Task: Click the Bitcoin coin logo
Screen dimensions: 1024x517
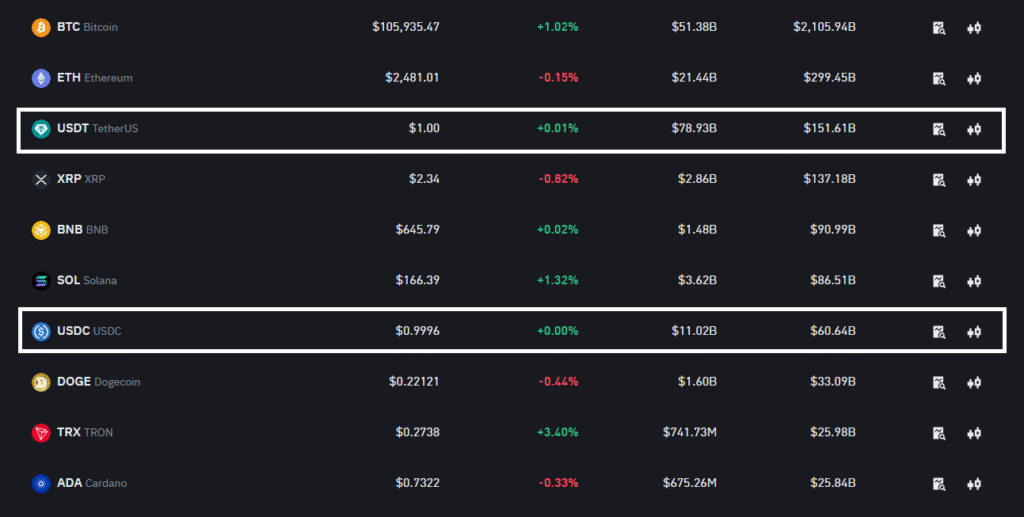Action: point(41,27)
